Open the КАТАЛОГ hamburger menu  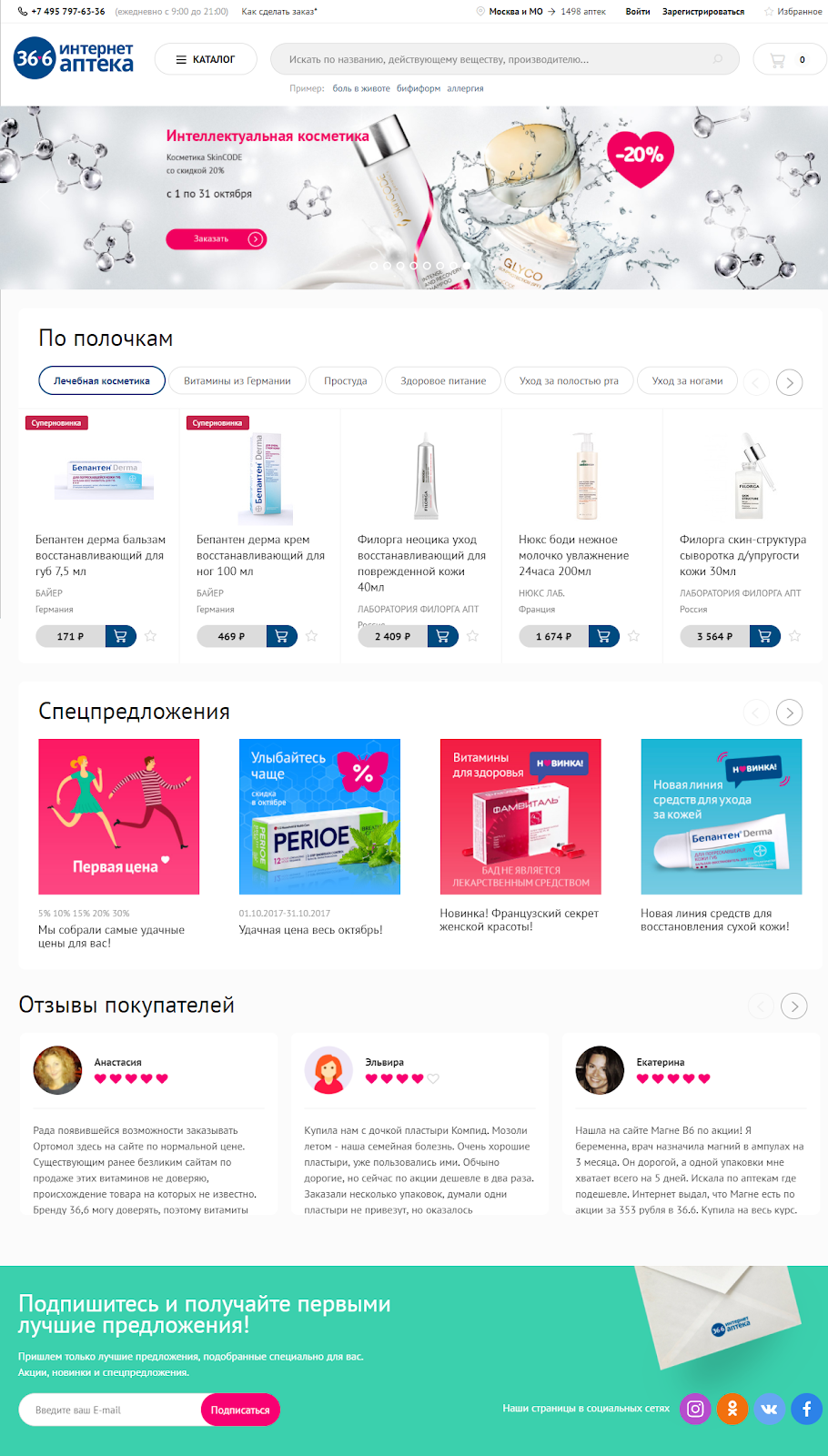point(205,60)
